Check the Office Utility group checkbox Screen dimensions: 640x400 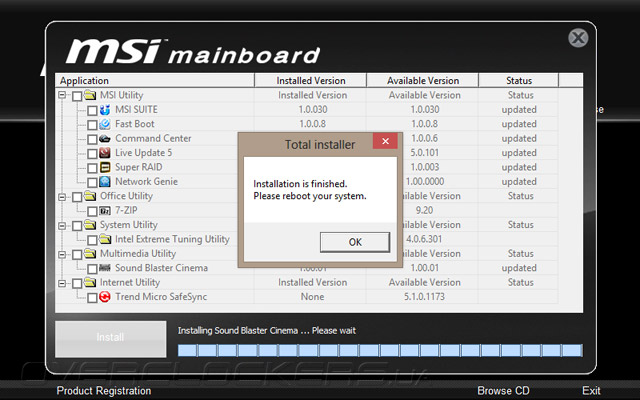(x=77, y=197)
